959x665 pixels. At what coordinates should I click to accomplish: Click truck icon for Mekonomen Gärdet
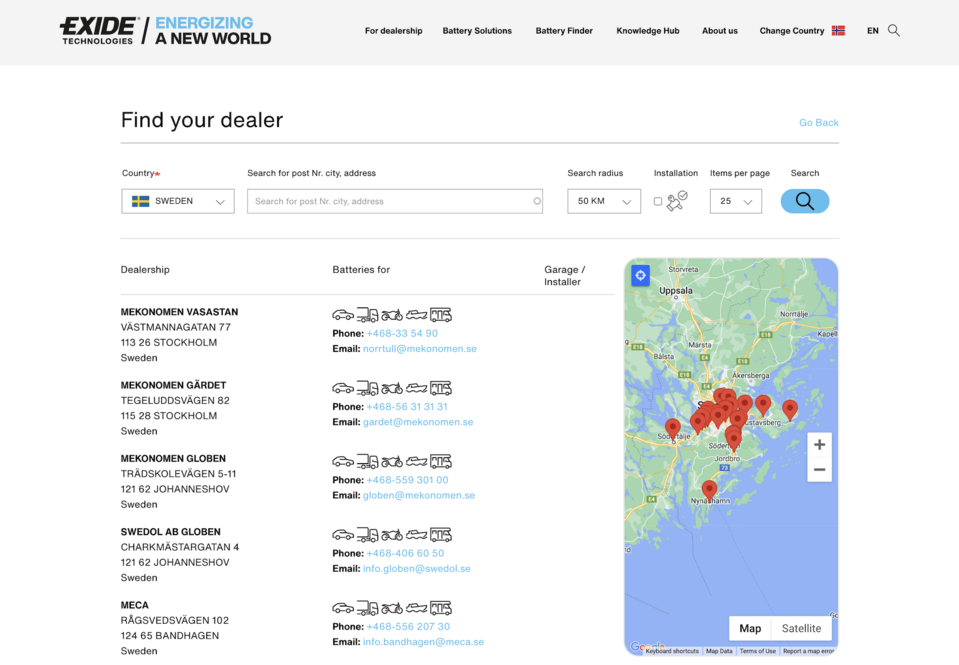pyautogui.click(x=368, y=388)
